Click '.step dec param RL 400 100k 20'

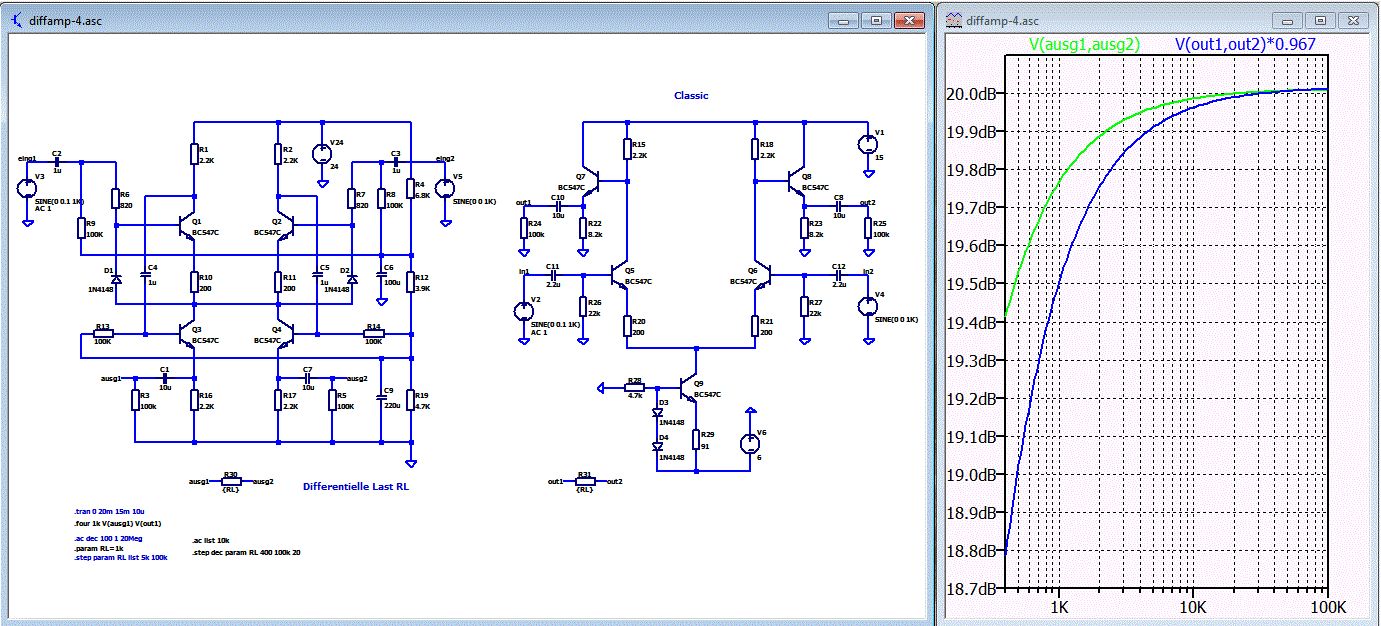coord(245,552)
